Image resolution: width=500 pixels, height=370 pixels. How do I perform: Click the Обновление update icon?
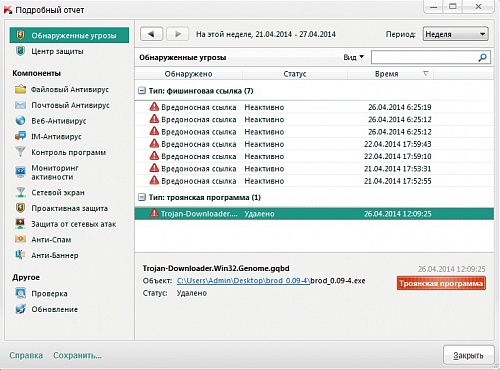[21, 309]
